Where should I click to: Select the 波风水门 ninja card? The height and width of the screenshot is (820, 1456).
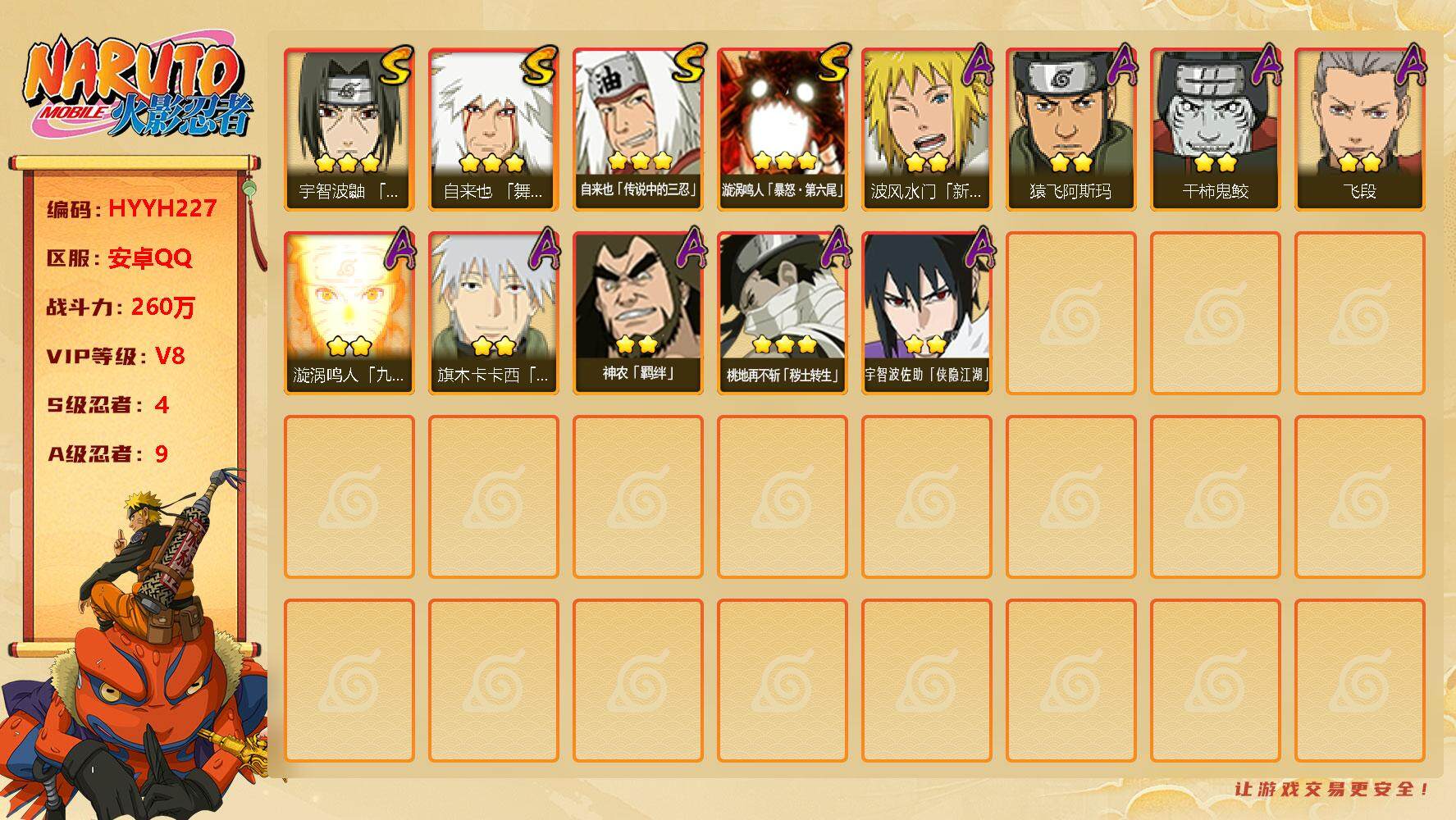926,130
